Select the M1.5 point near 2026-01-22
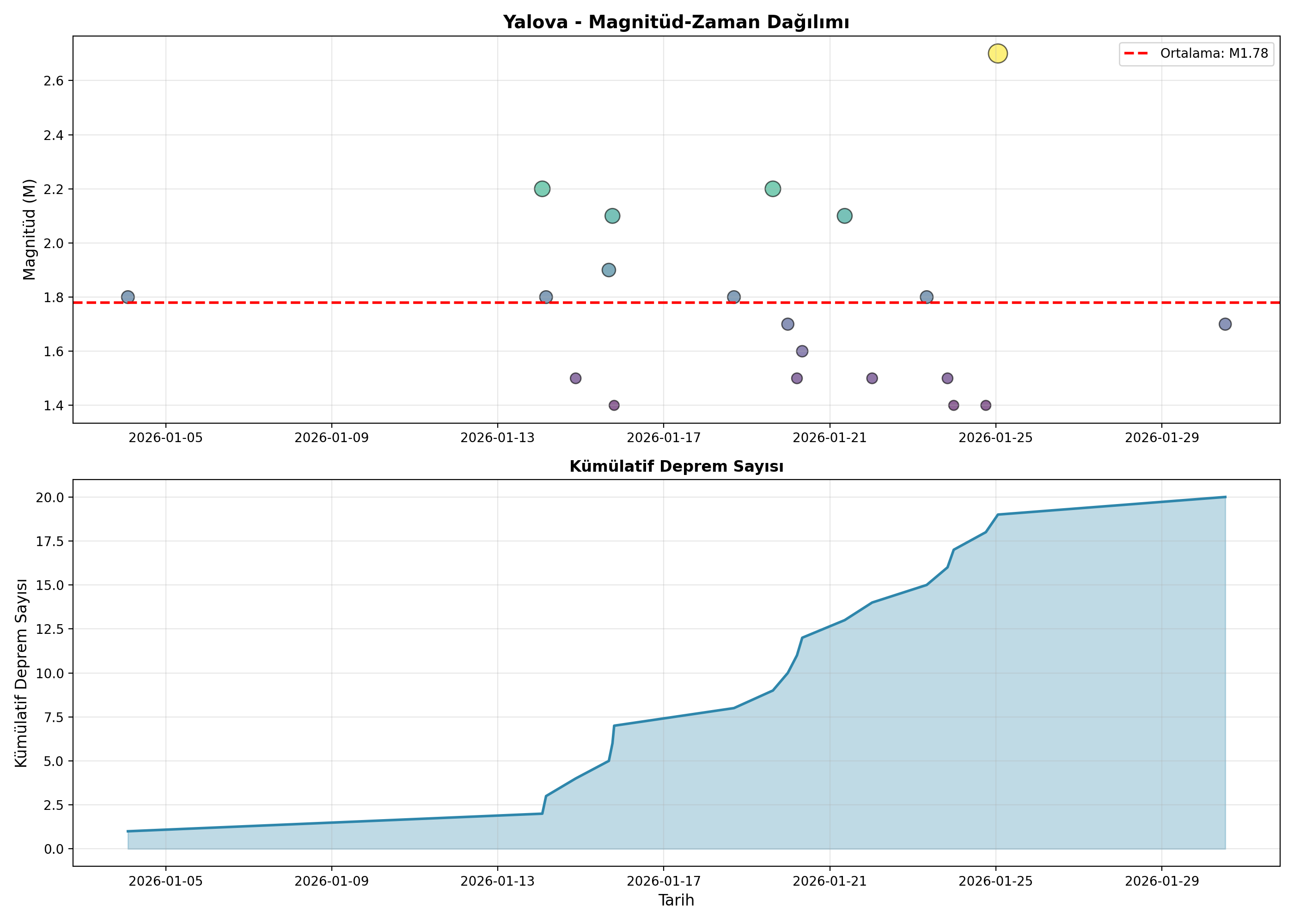This screenshot has width=1294, height=924. click(x=872, y=378)
